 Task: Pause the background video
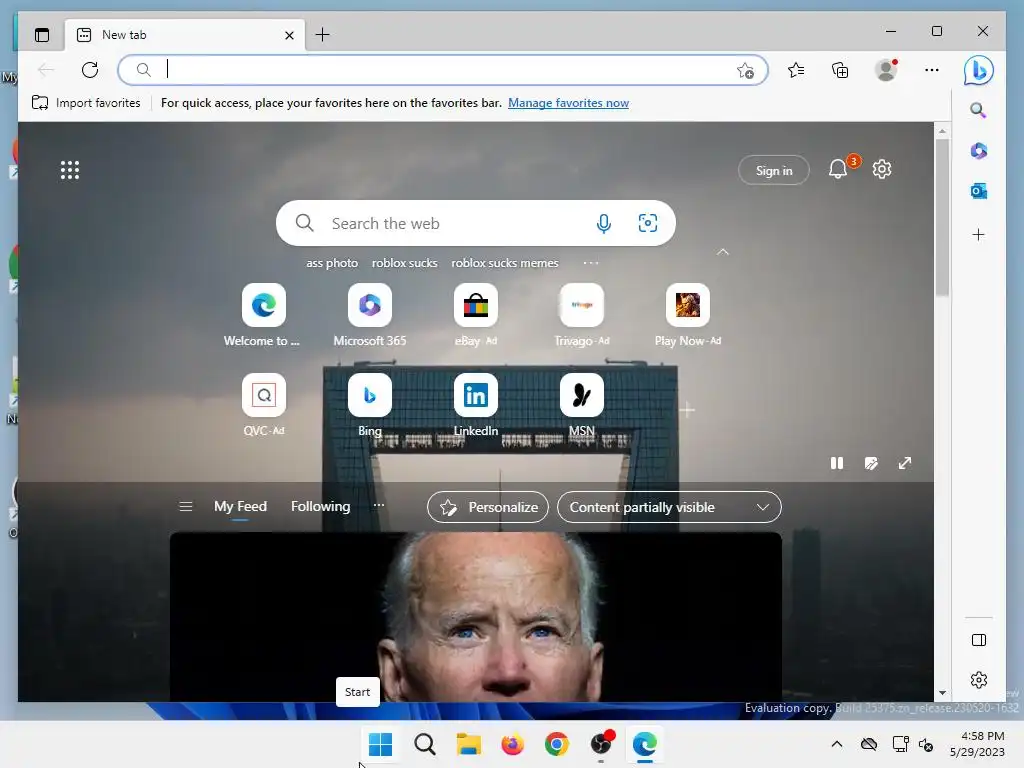(x=837, y=463)
